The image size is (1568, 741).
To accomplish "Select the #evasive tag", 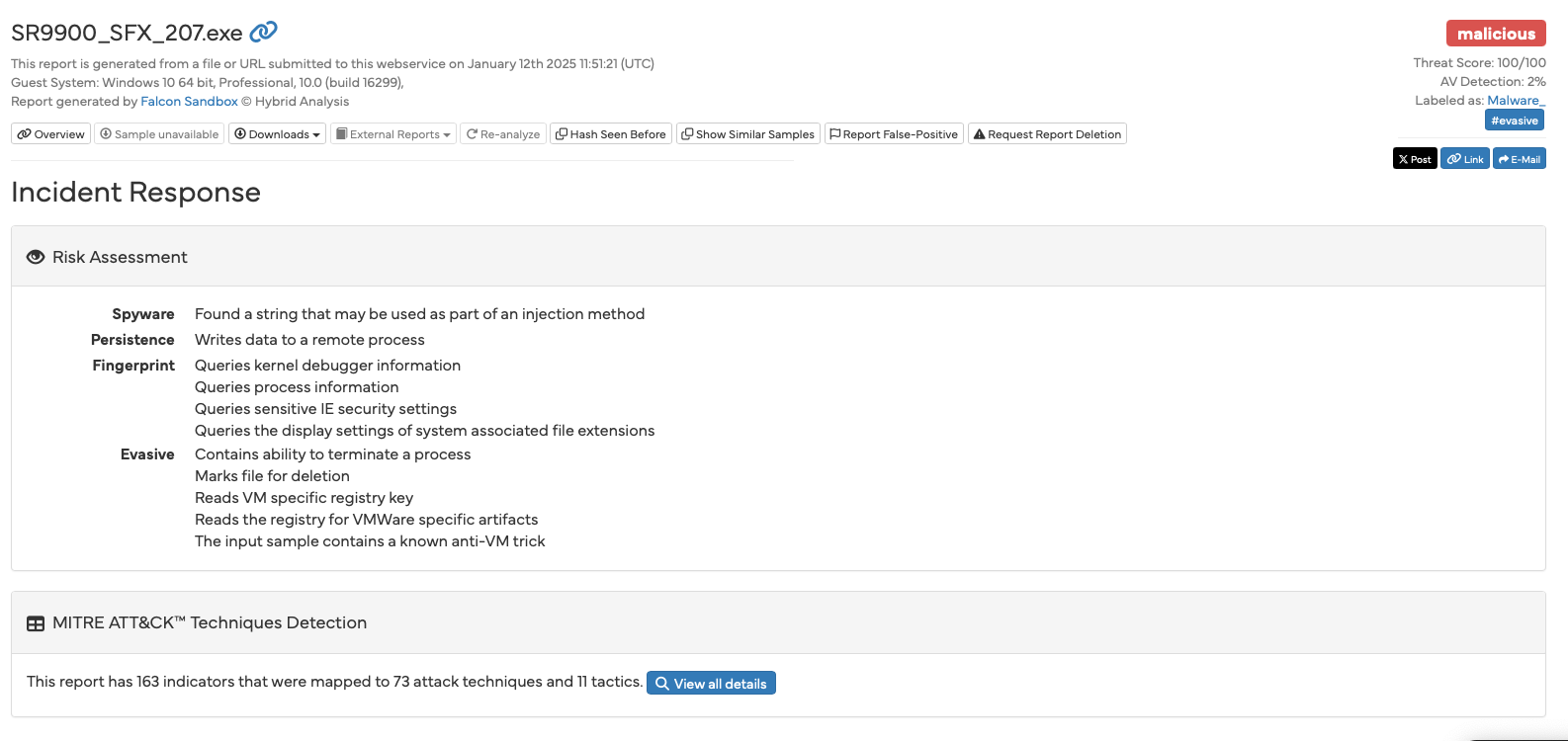I will (1515, 121).
